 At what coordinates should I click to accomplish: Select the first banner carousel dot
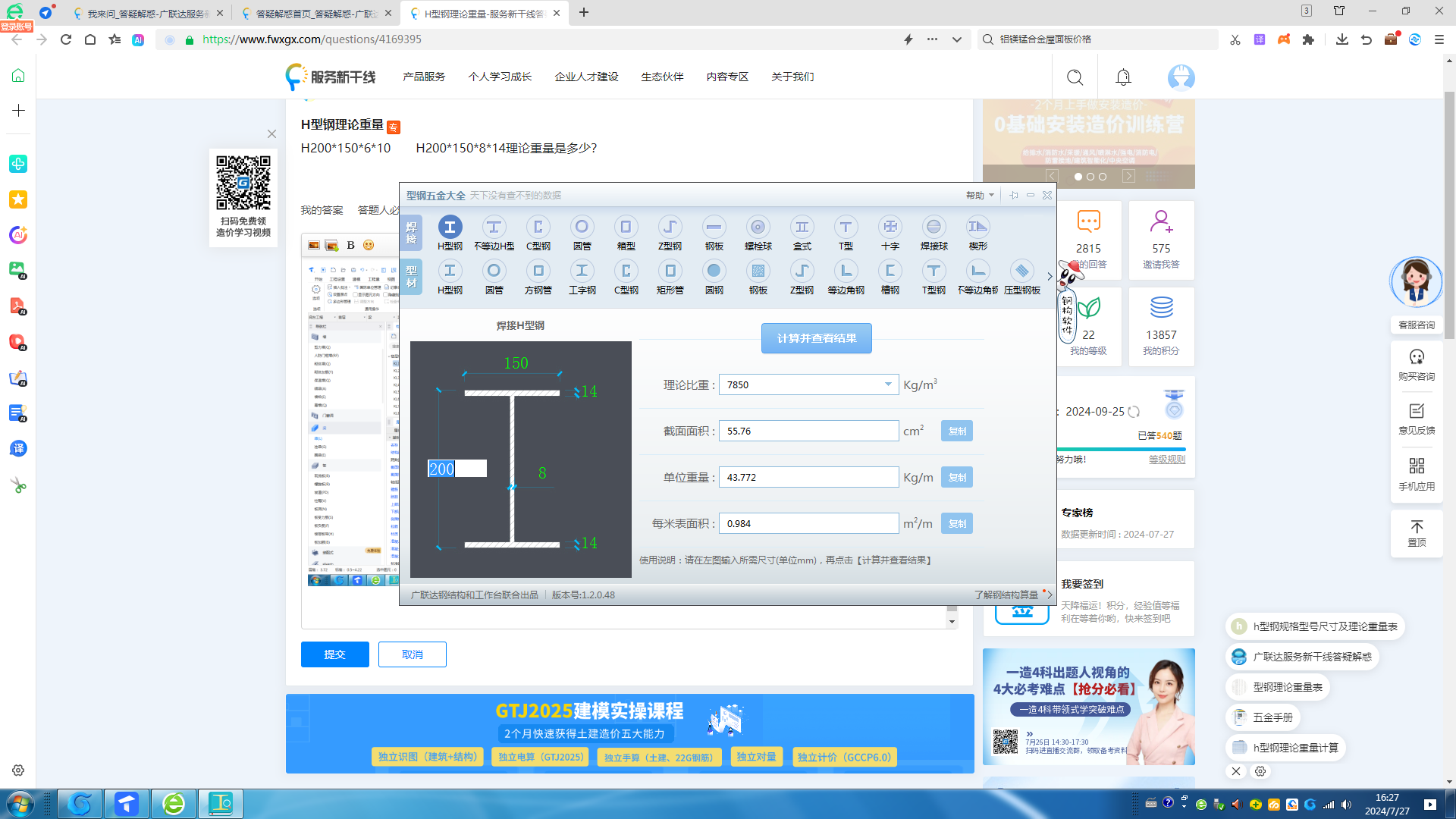tap(1078, 177)
